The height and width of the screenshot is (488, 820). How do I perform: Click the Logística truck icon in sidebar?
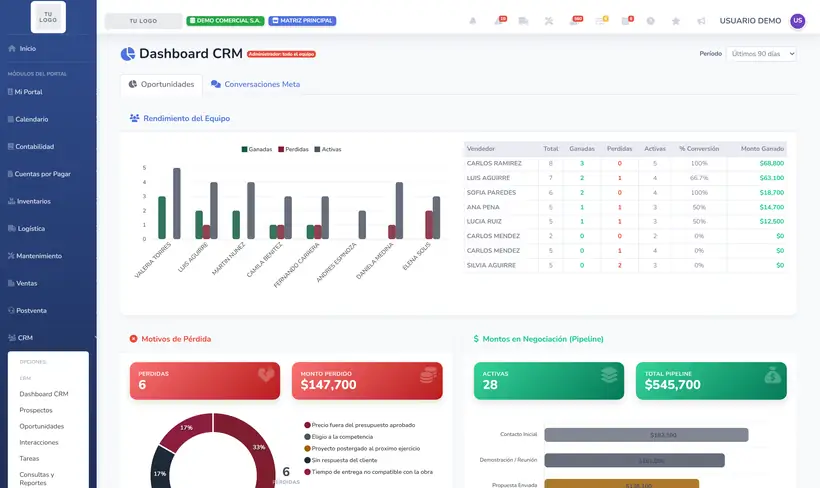tap(12, 229)
